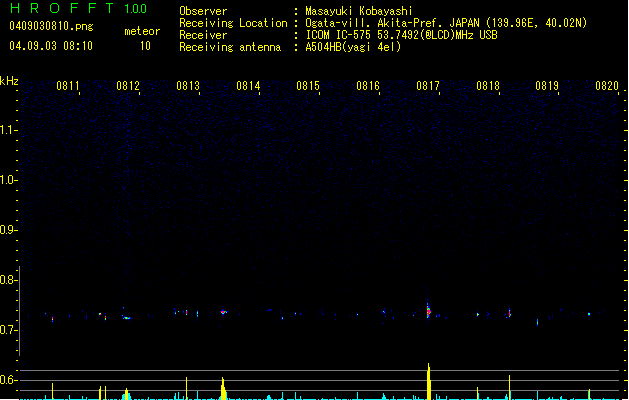Click the HROFFT 1.0.0 title text
629x400 pixels.
pos(78,8)
